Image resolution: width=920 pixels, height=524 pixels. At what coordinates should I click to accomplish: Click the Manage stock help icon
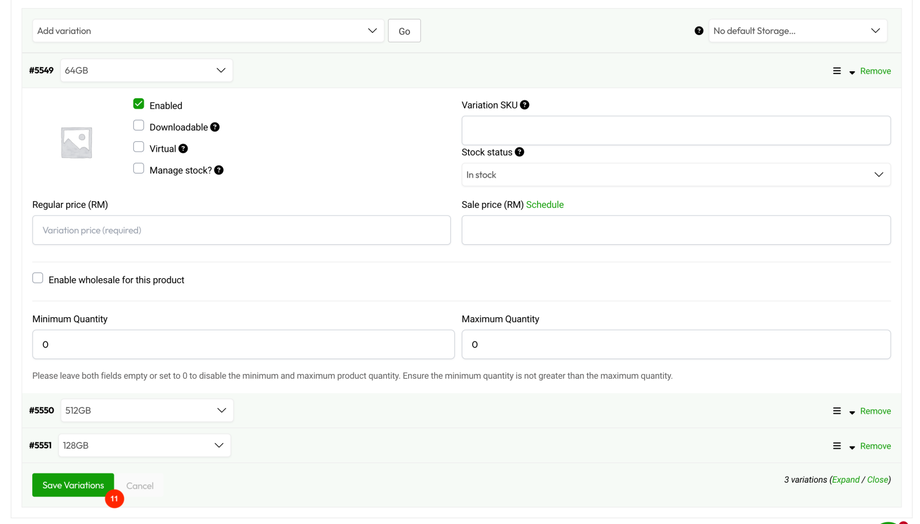(219, 170)
